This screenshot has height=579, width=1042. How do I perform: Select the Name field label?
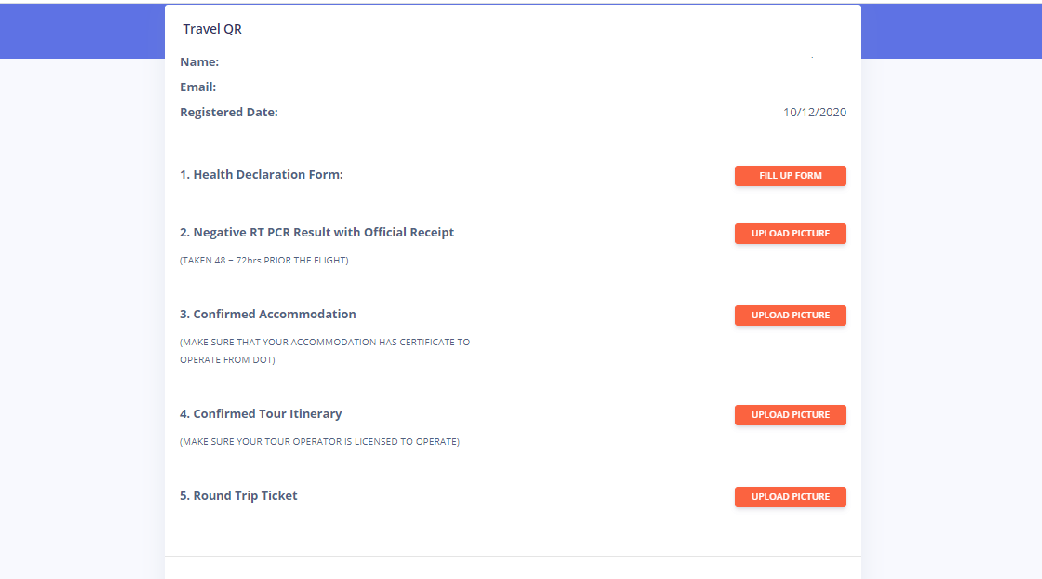(199, 62)
